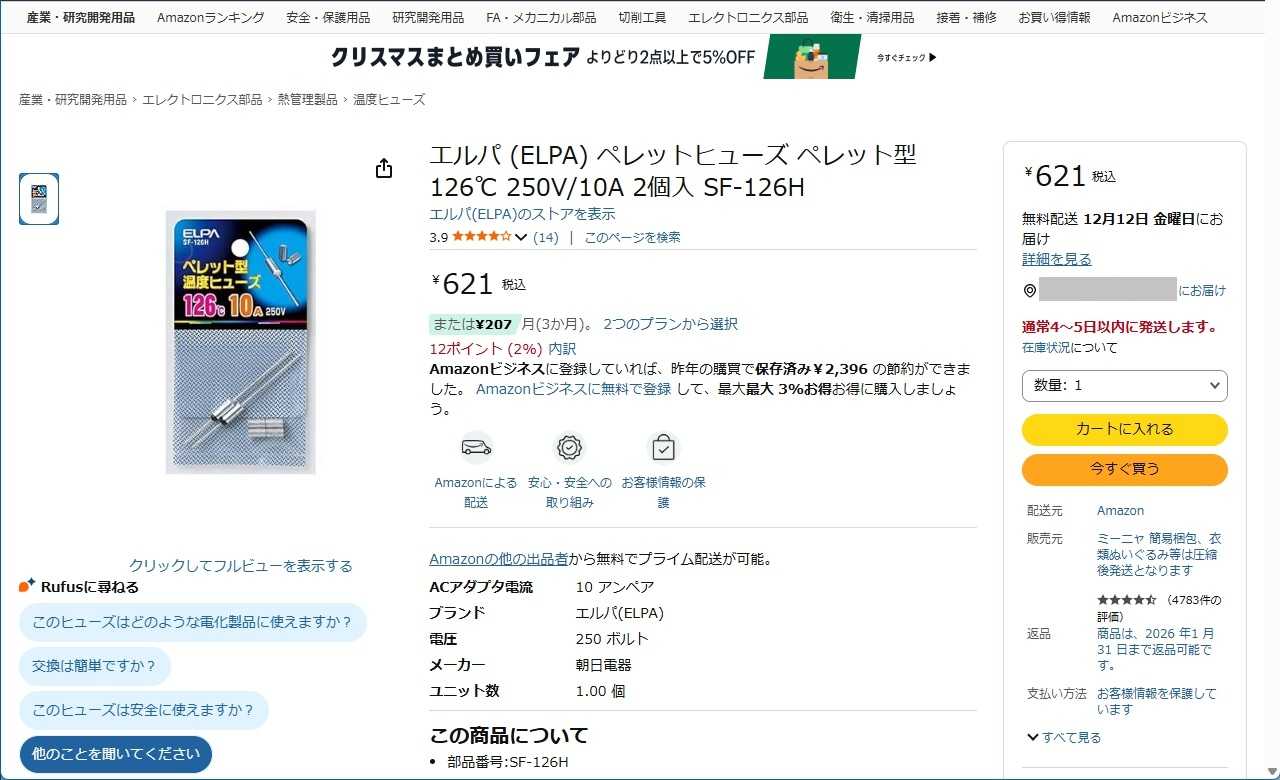Click the share icon beside the product image
The image size is (1280, 780).
(384, 168)
